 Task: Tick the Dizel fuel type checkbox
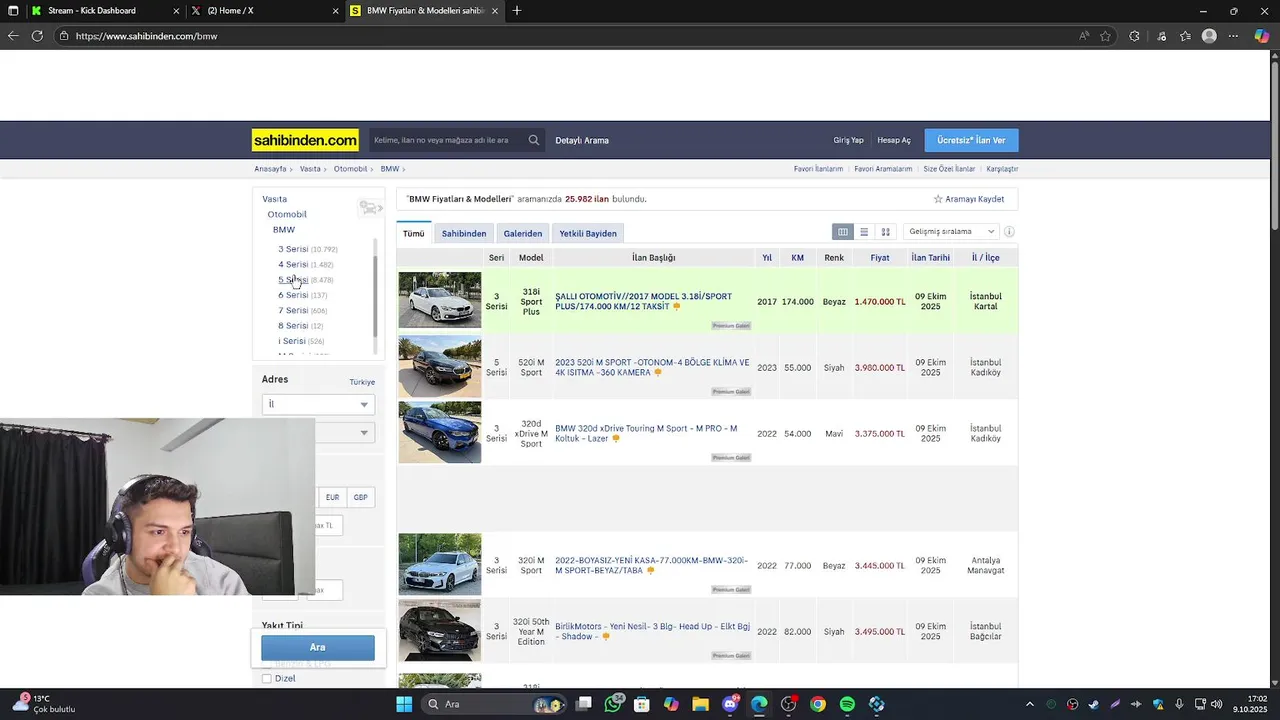tap(267, 678)
